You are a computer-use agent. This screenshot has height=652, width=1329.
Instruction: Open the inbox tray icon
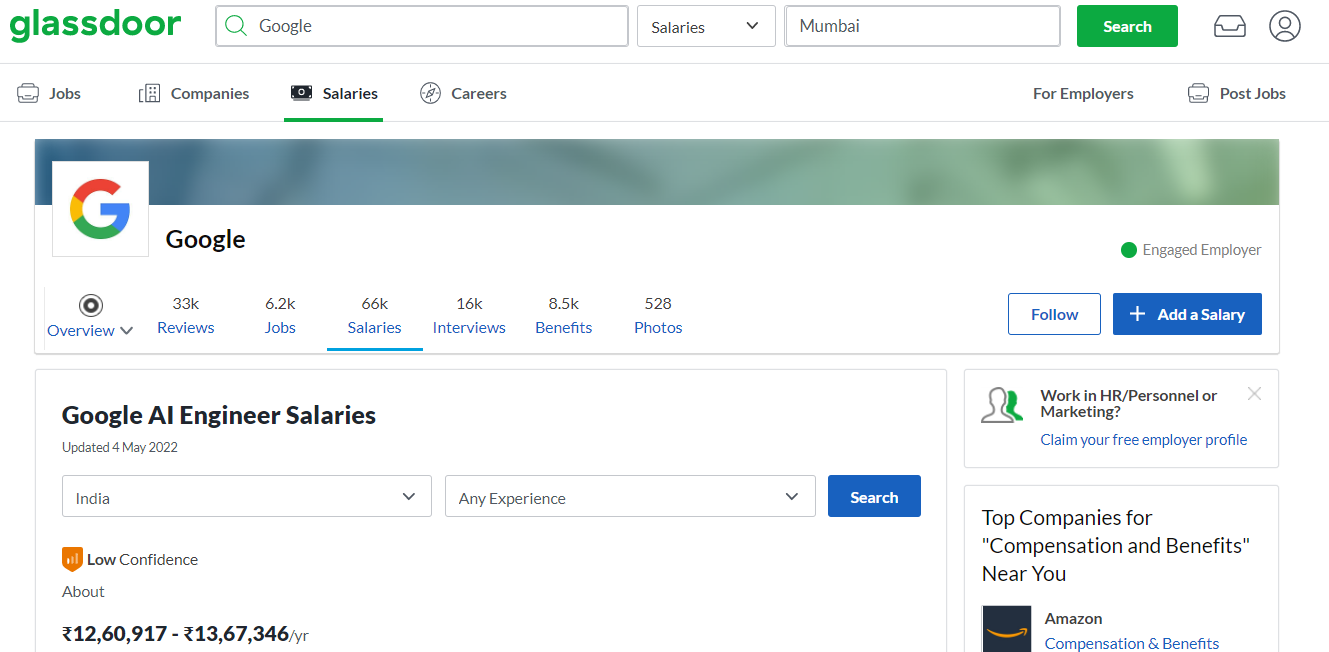click(x=1230, y=26)
